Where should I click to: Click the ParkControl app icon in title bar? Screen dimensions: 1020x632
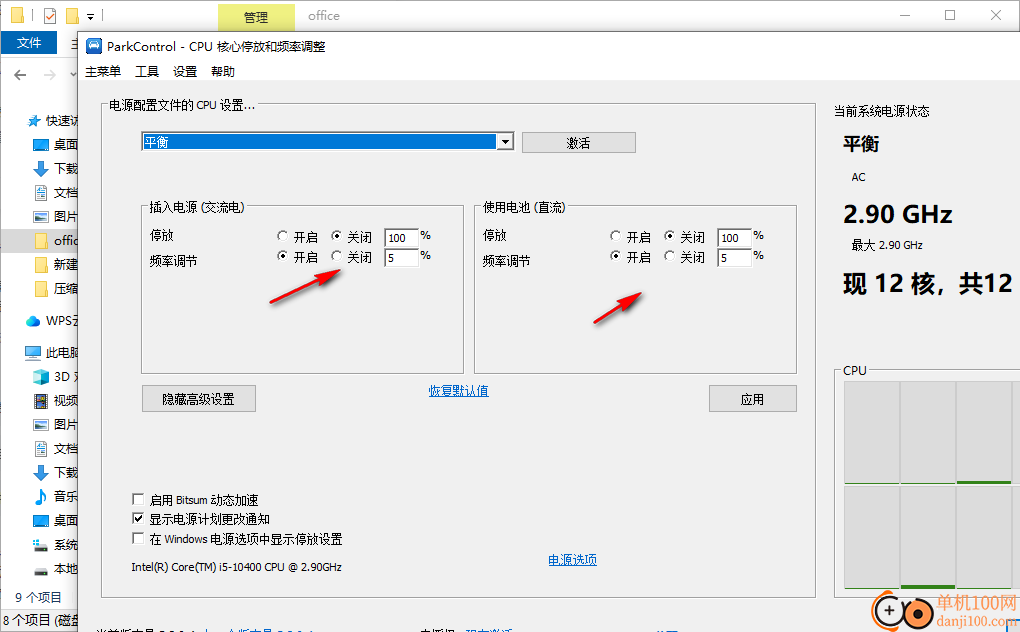[94, 46]
